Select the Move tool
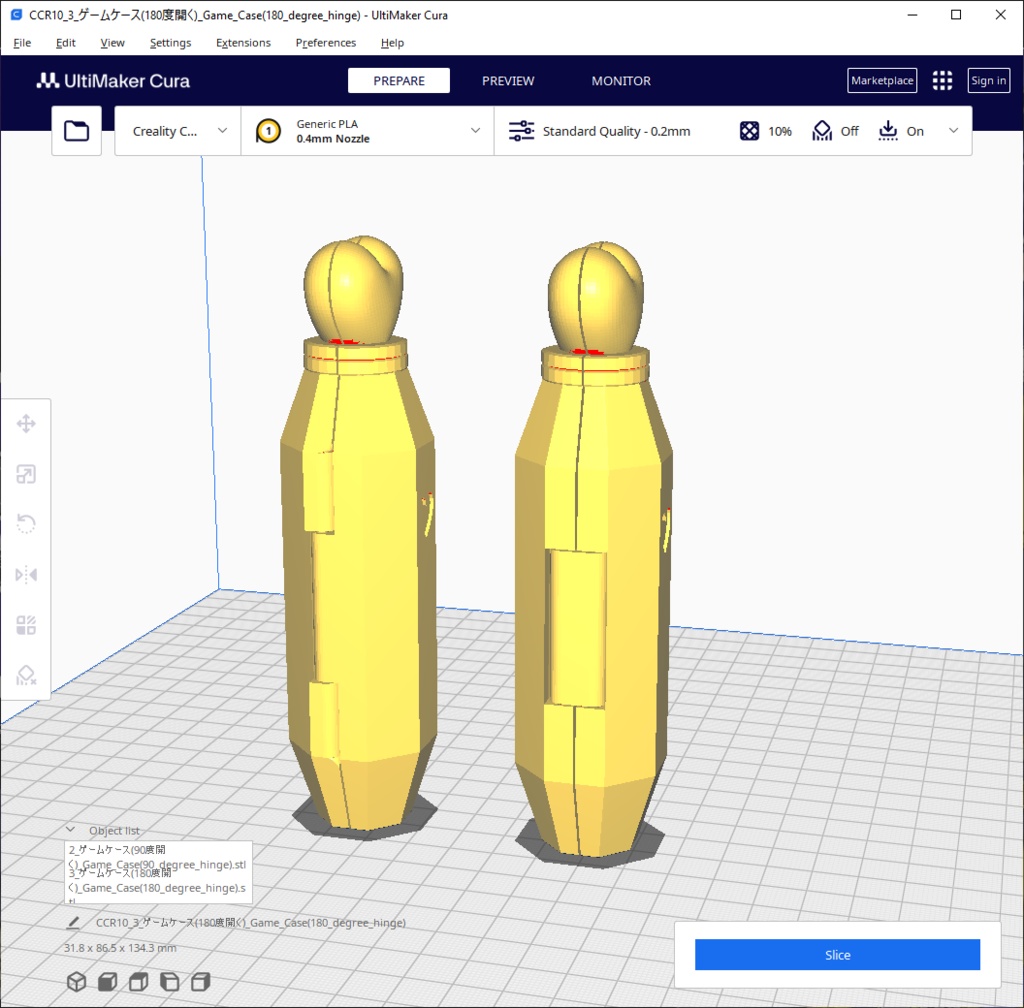This screenshot has height=1008, width=1024. pos(27,424)
